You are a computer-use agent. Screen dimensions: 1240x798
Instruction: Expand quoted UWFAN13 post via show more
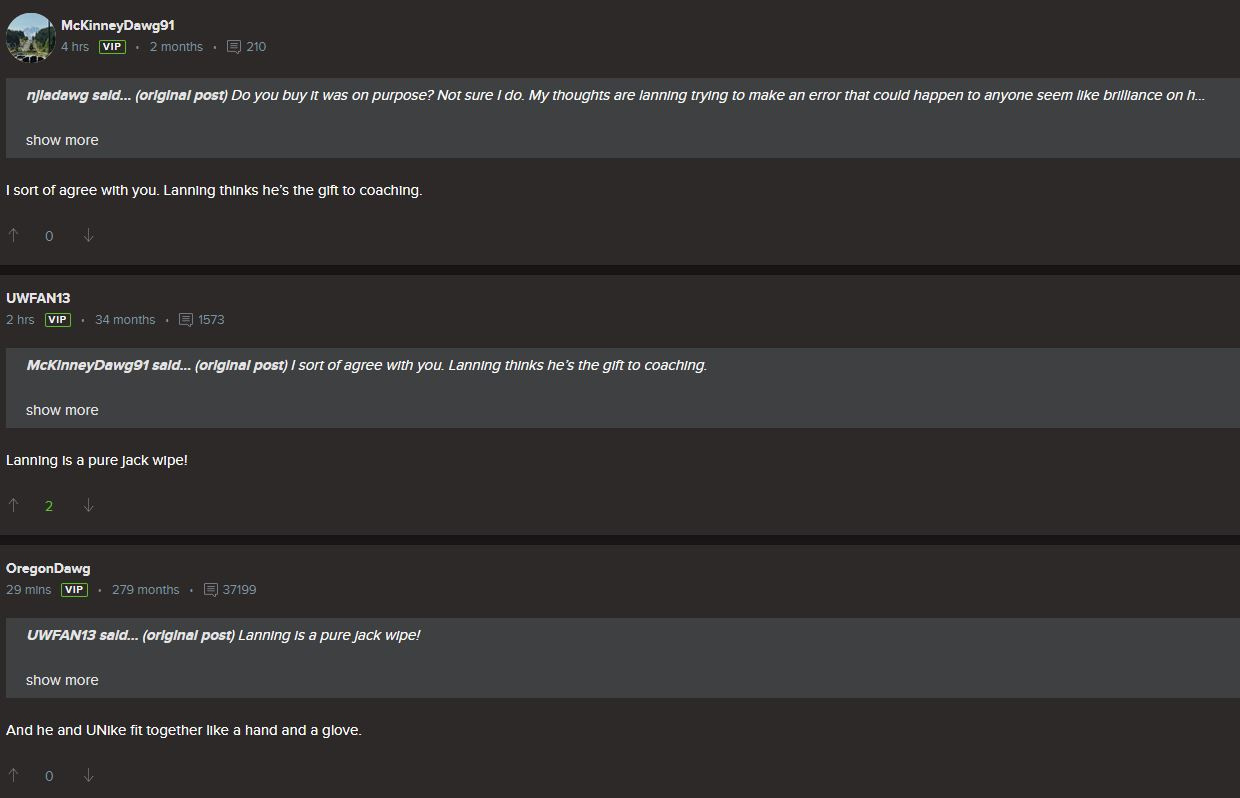pyautogui.click(x=62, y=680)
